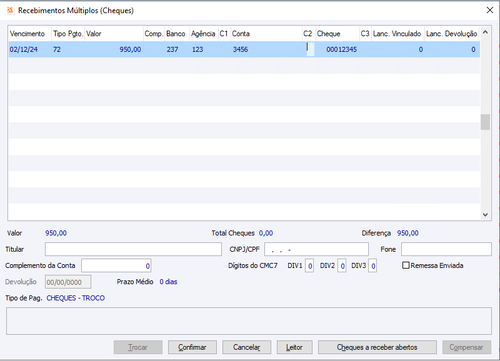
Task: Click the scroll down arrow of the grid
Action: click(485, 215)
